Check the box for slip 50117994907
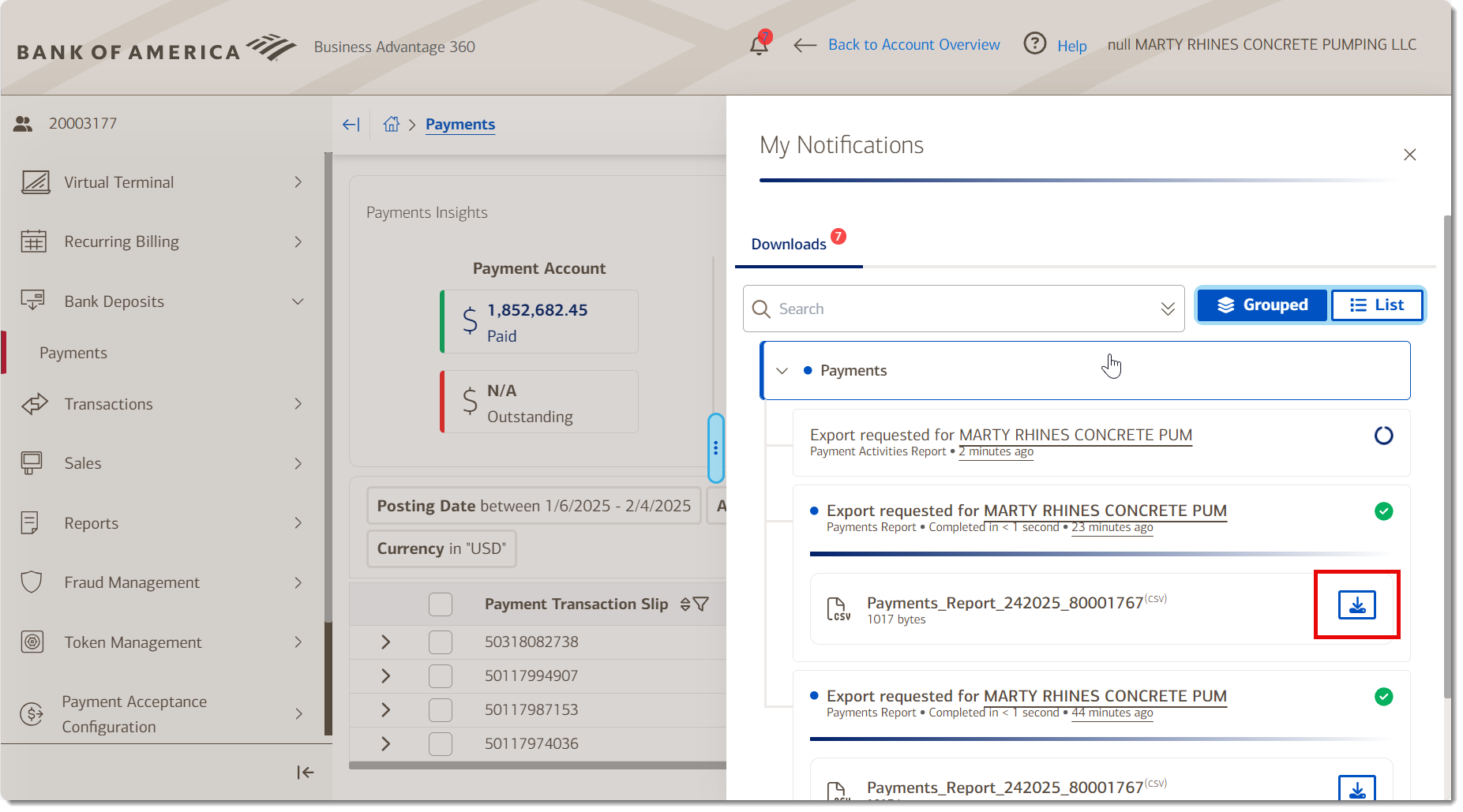Image resolution: width=1463 pixels, height=812 pixels. click(x=441, y=676)
